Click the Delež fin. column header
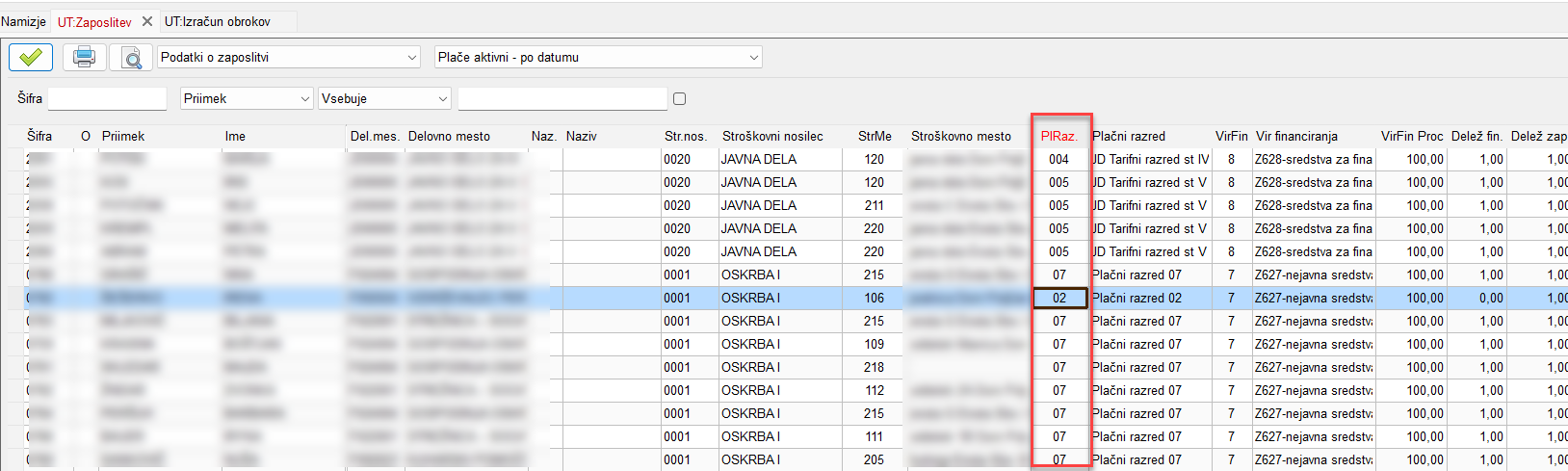The width and height of the screenshot is (1568, 471). 1477,136
